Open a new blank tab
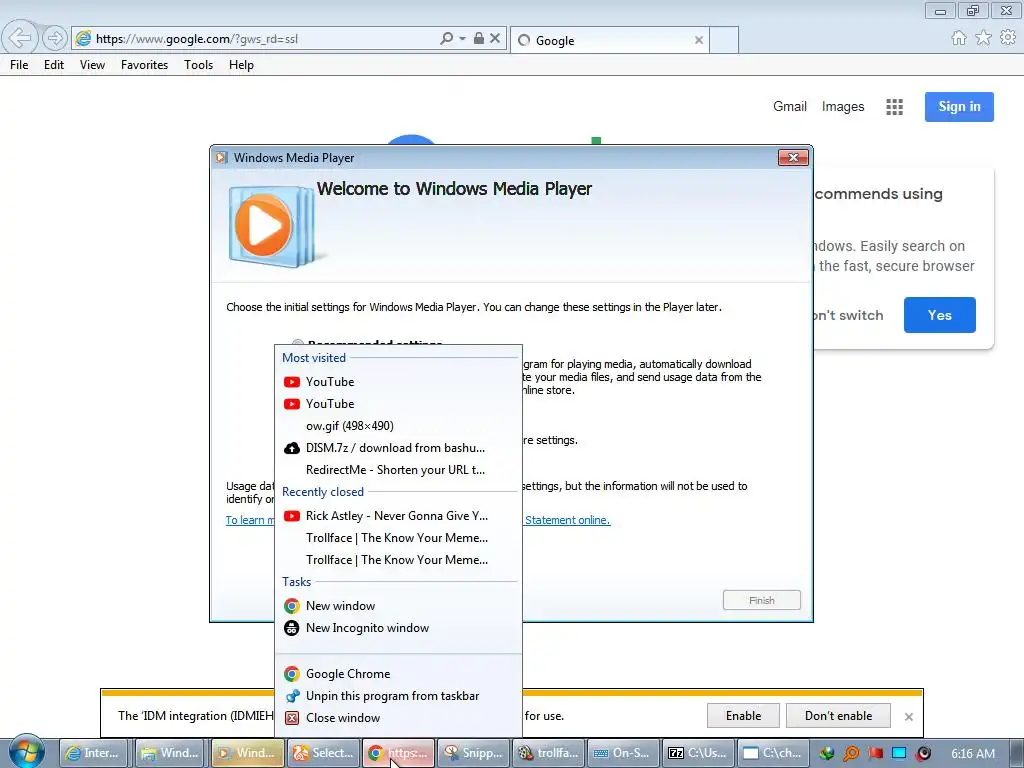1024x768 pixels. [724, 40]
